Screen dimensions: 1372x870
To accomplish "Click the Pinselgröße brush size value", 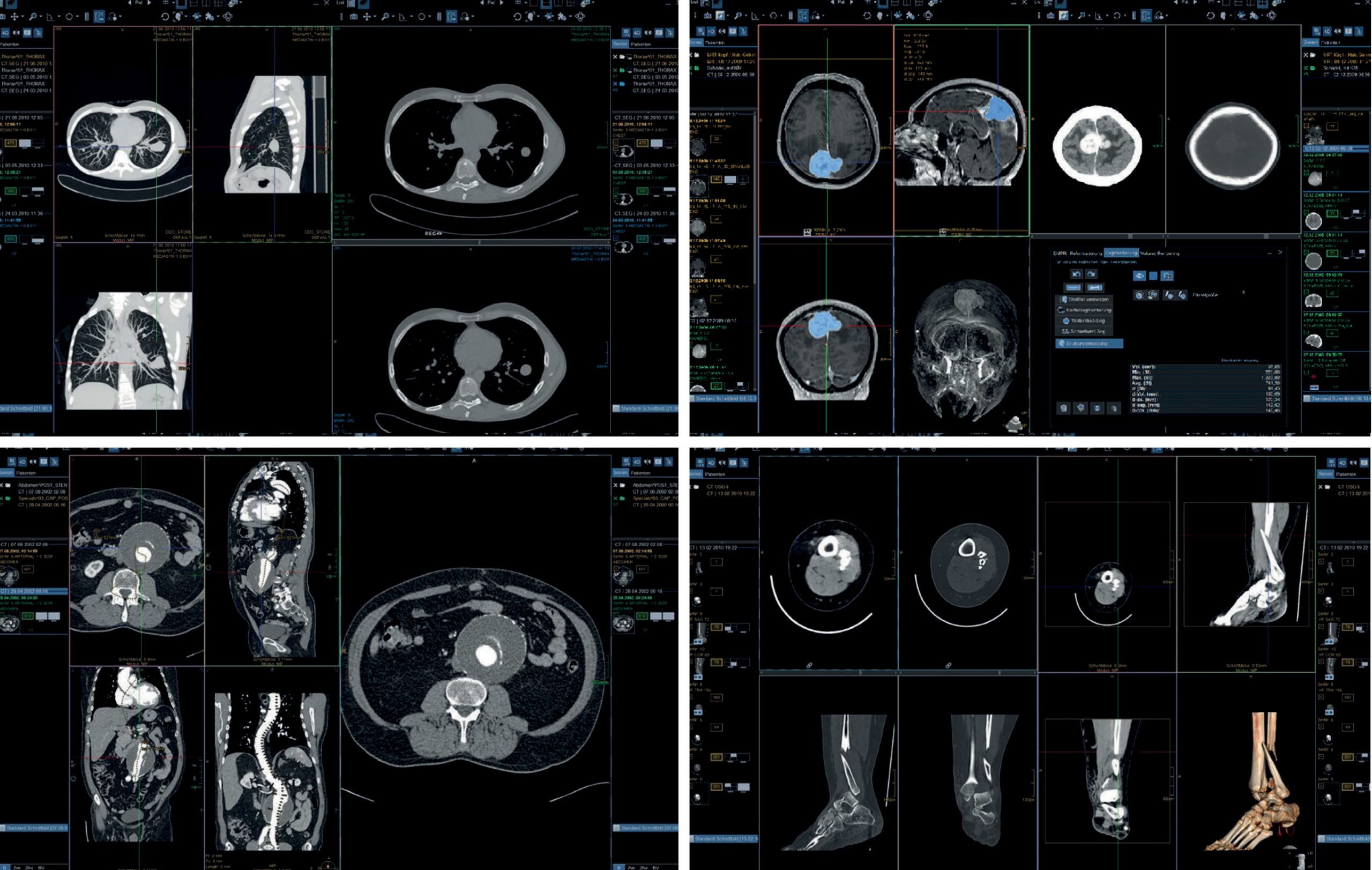I will 1244,292.
